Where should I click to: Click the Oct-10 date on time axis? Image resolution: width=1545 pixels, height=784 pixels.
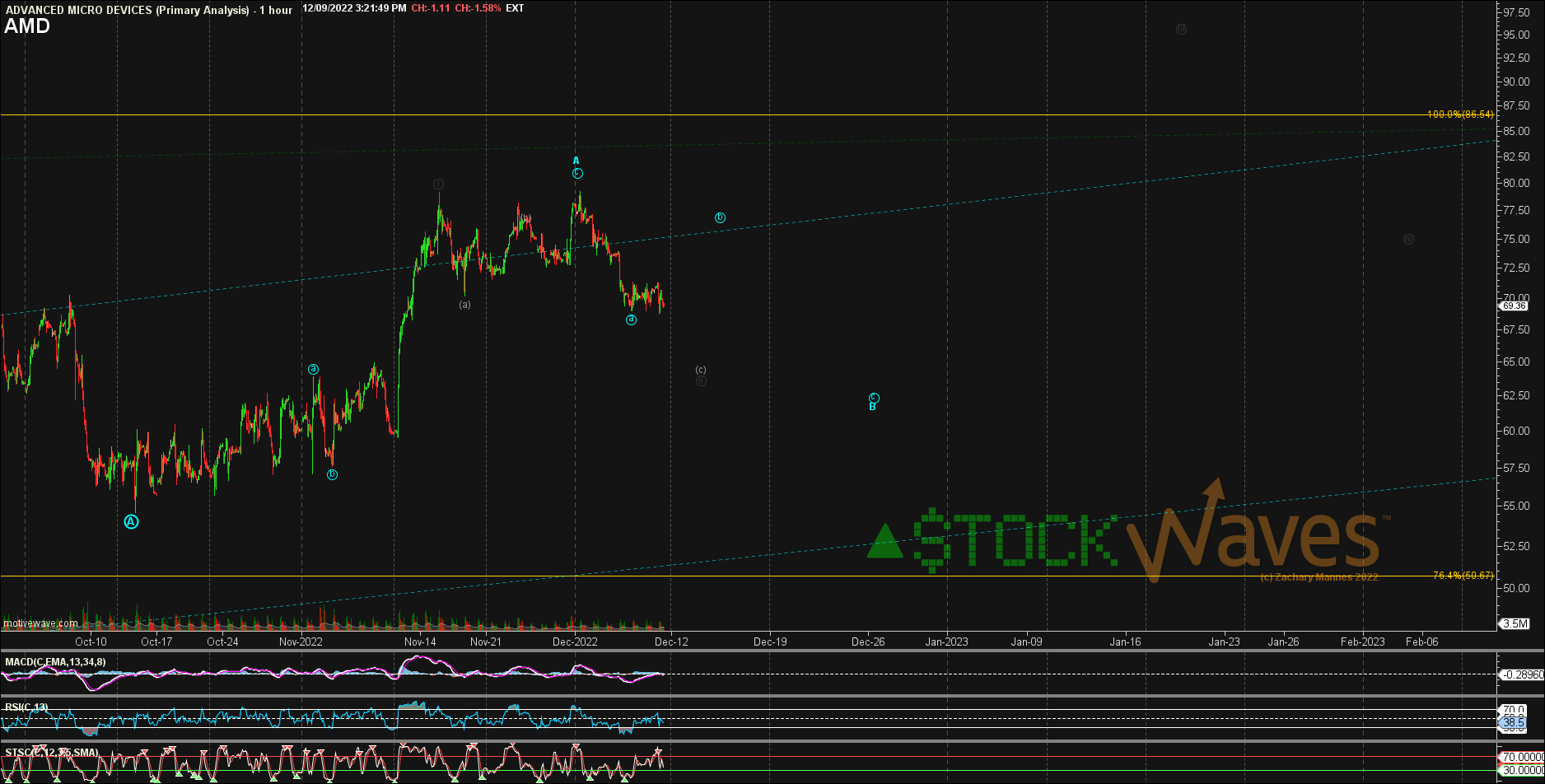click(91, 642)
